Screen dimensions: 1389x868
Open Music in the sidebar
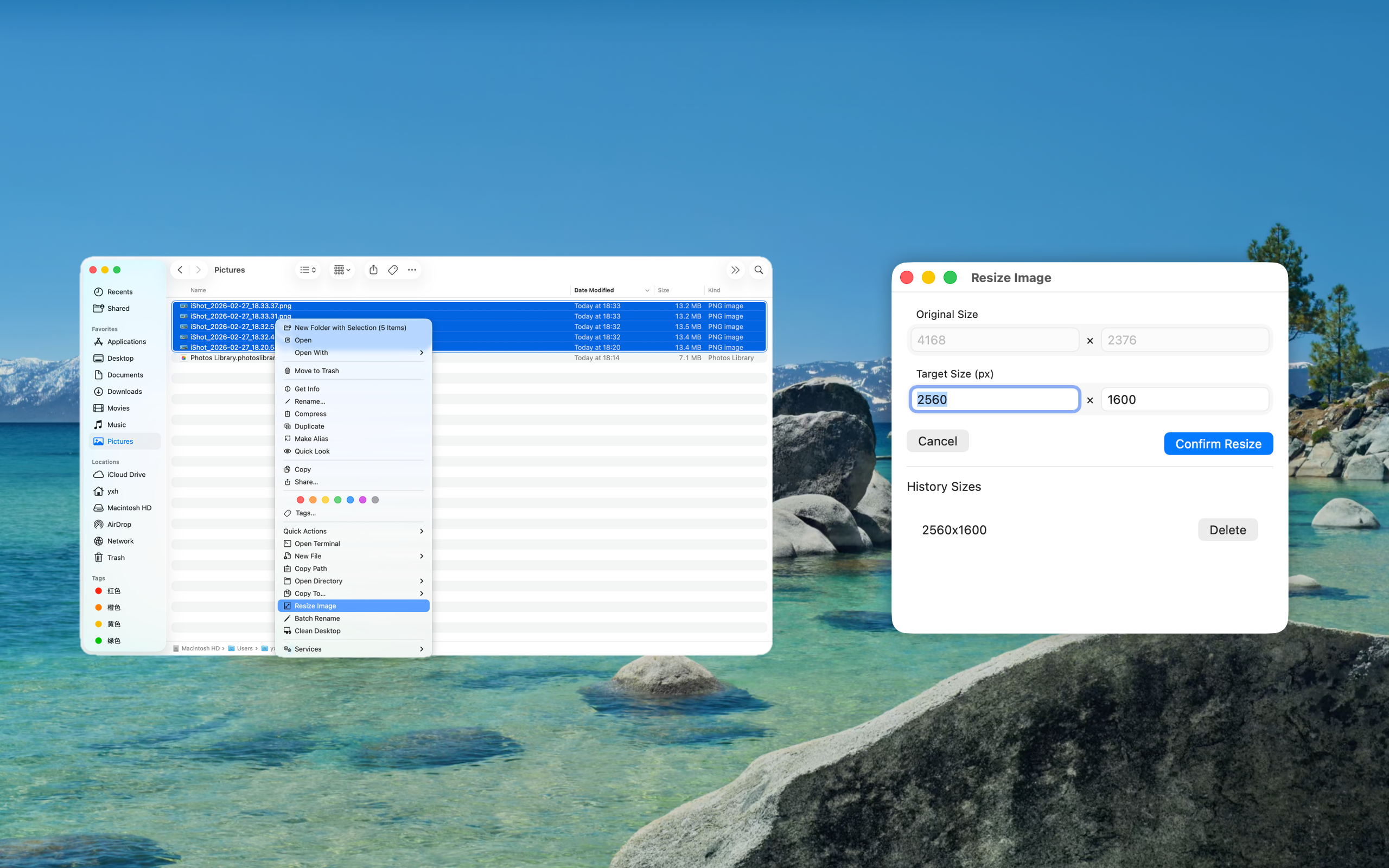125,425
